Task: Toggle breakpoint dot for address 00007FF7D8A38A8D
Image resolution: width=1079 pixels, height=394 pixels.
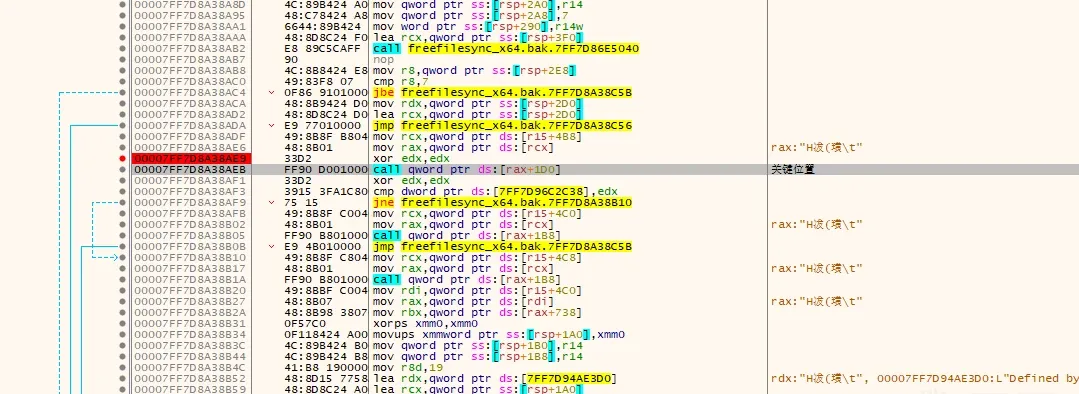Action: pyautogui.click(x=122, y=4)
